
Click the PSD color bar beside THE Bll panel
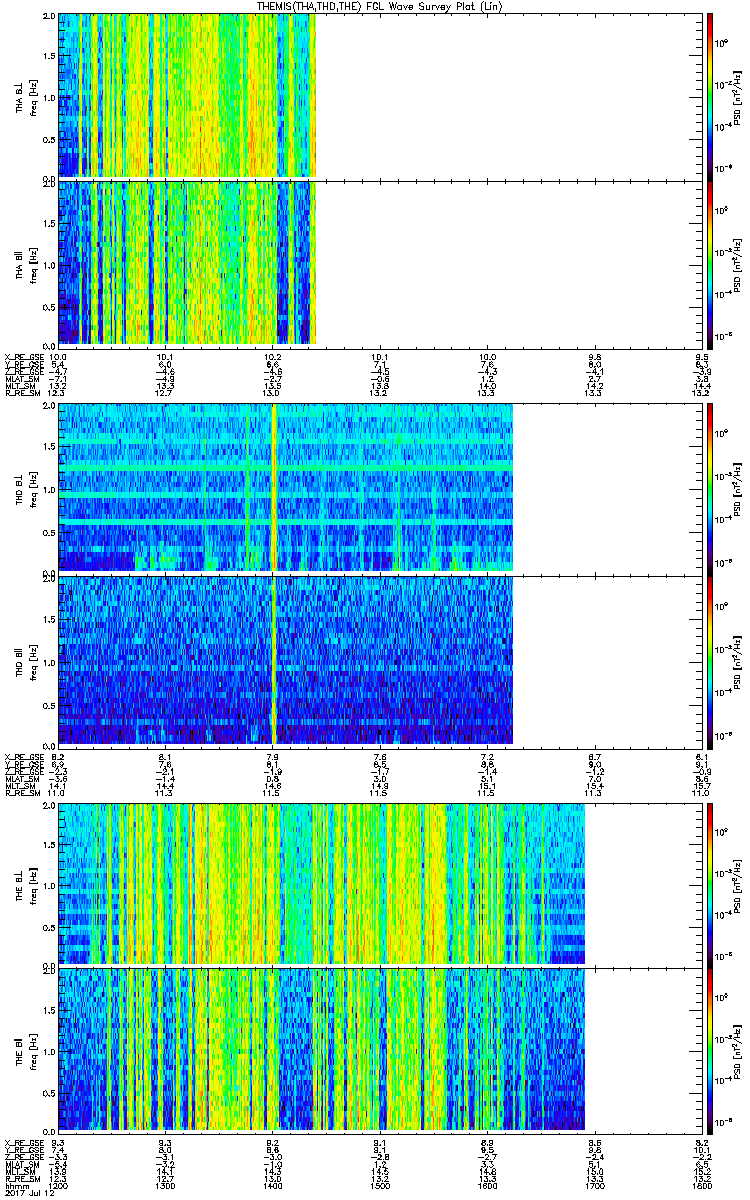[x=710, y=1049]
